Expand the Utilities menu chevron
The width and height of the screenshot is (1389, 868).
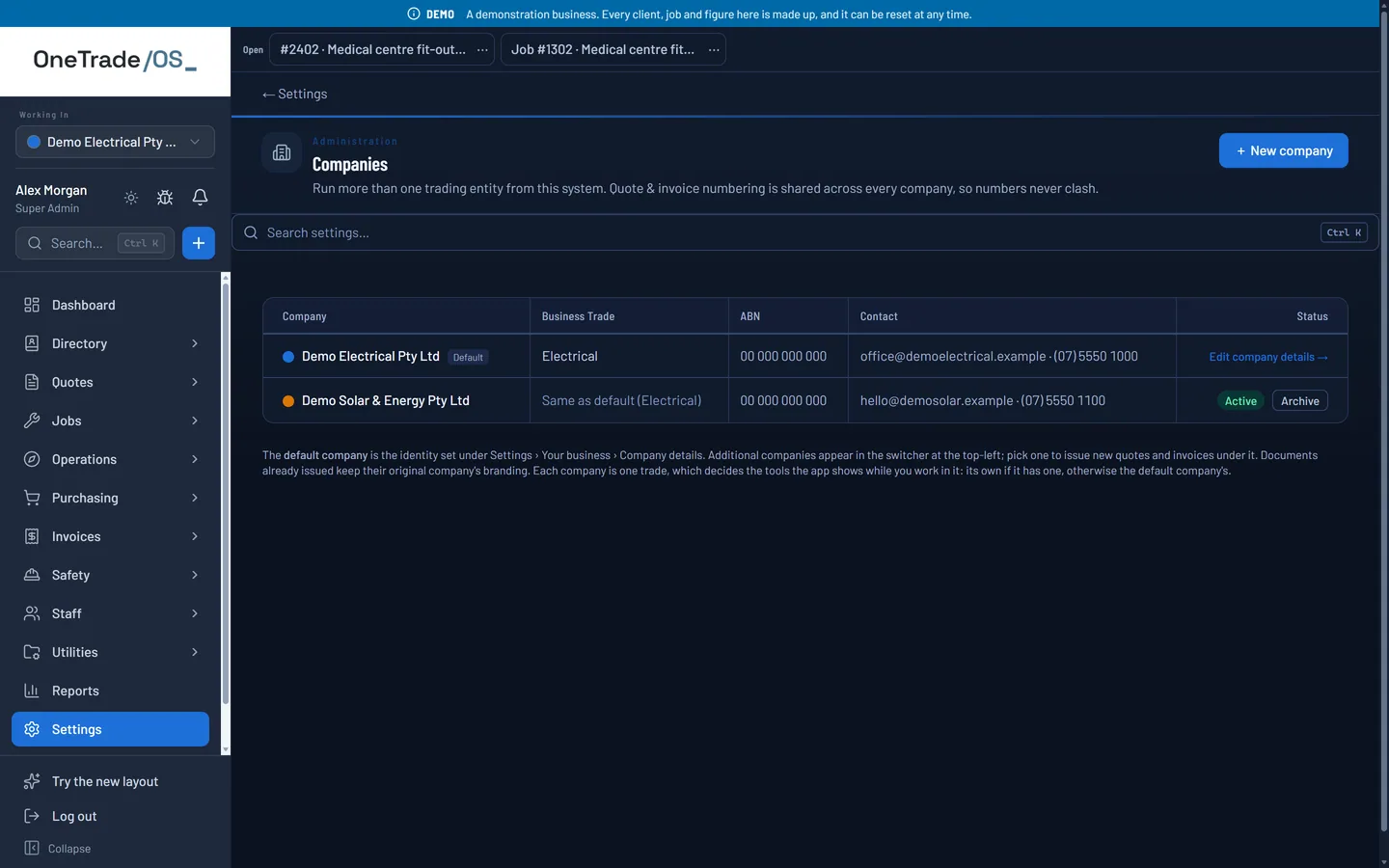point(195,652)
